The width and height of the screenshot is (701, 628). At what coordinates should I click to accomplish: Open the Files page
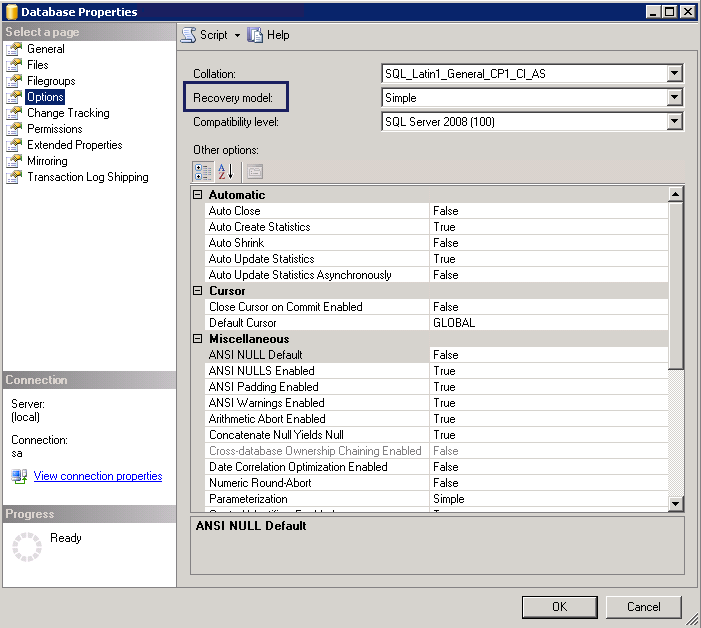pos(38,65)
